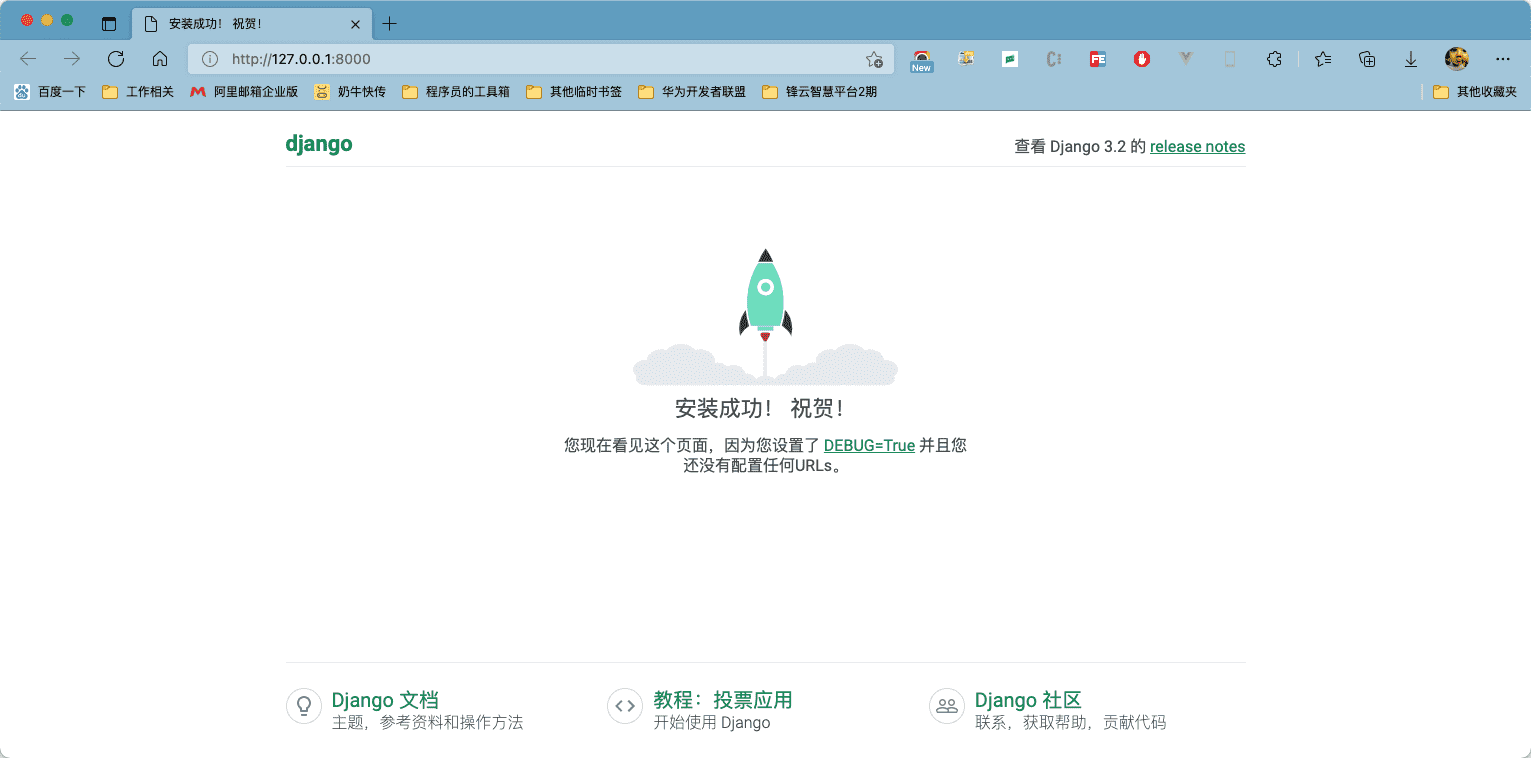Open a new tab with plus button
The height and width of the screenshot is (758, 1531).
point(389,24)
